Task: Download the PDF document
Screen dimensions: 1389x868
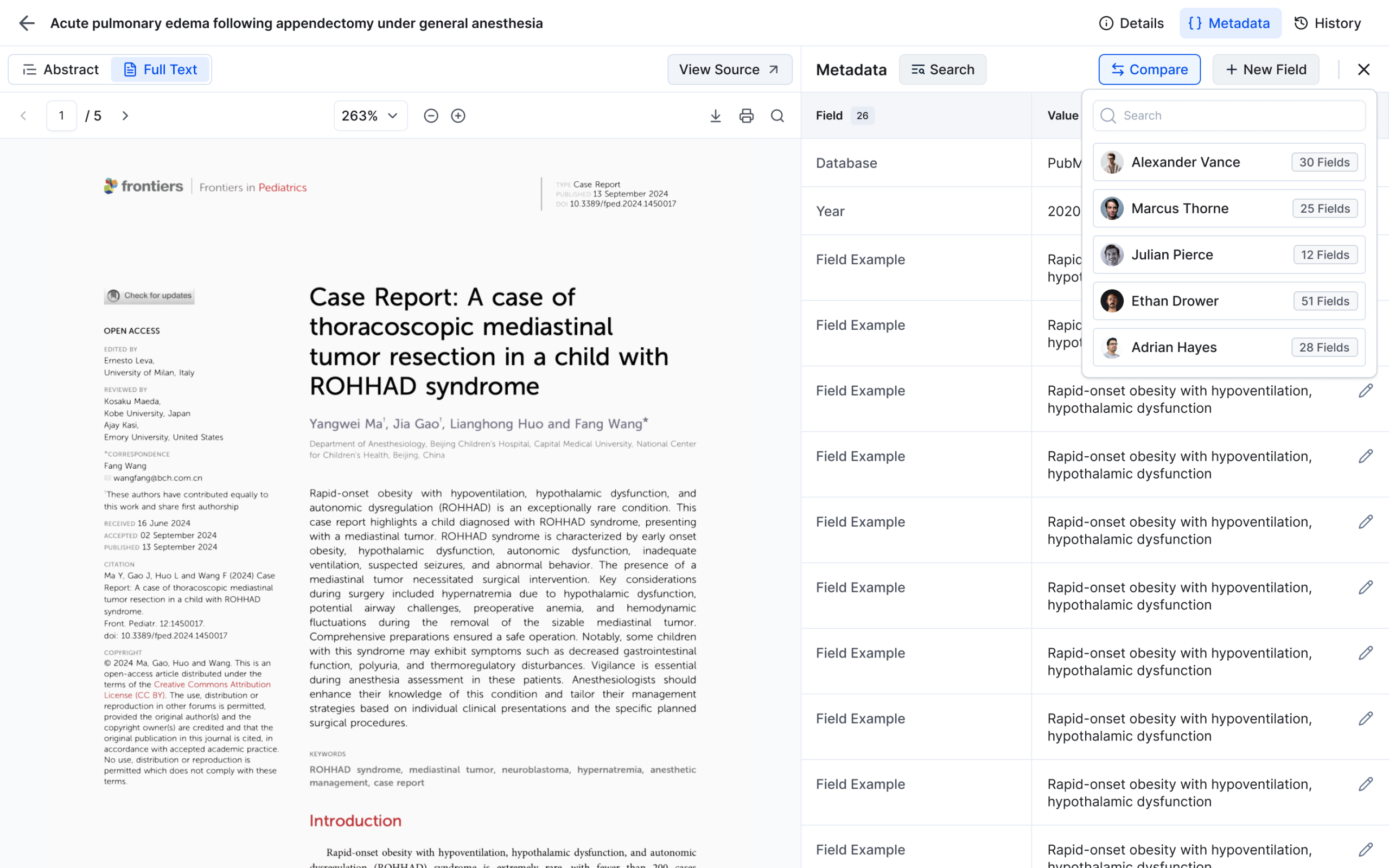Action: 715,116
